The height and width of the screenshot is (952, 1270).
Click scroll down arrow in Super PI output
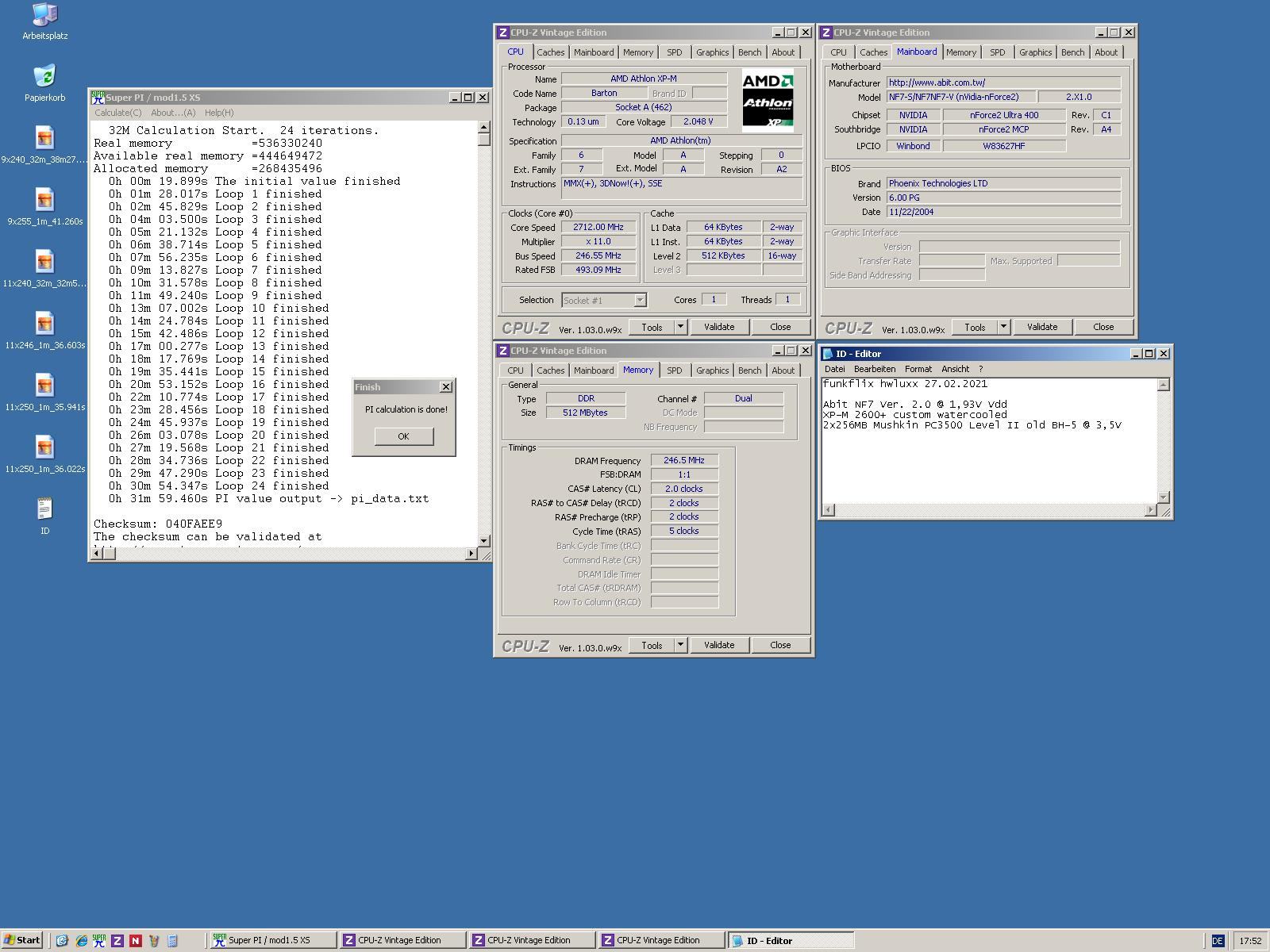pyautogui.click(x=484, y=540)
